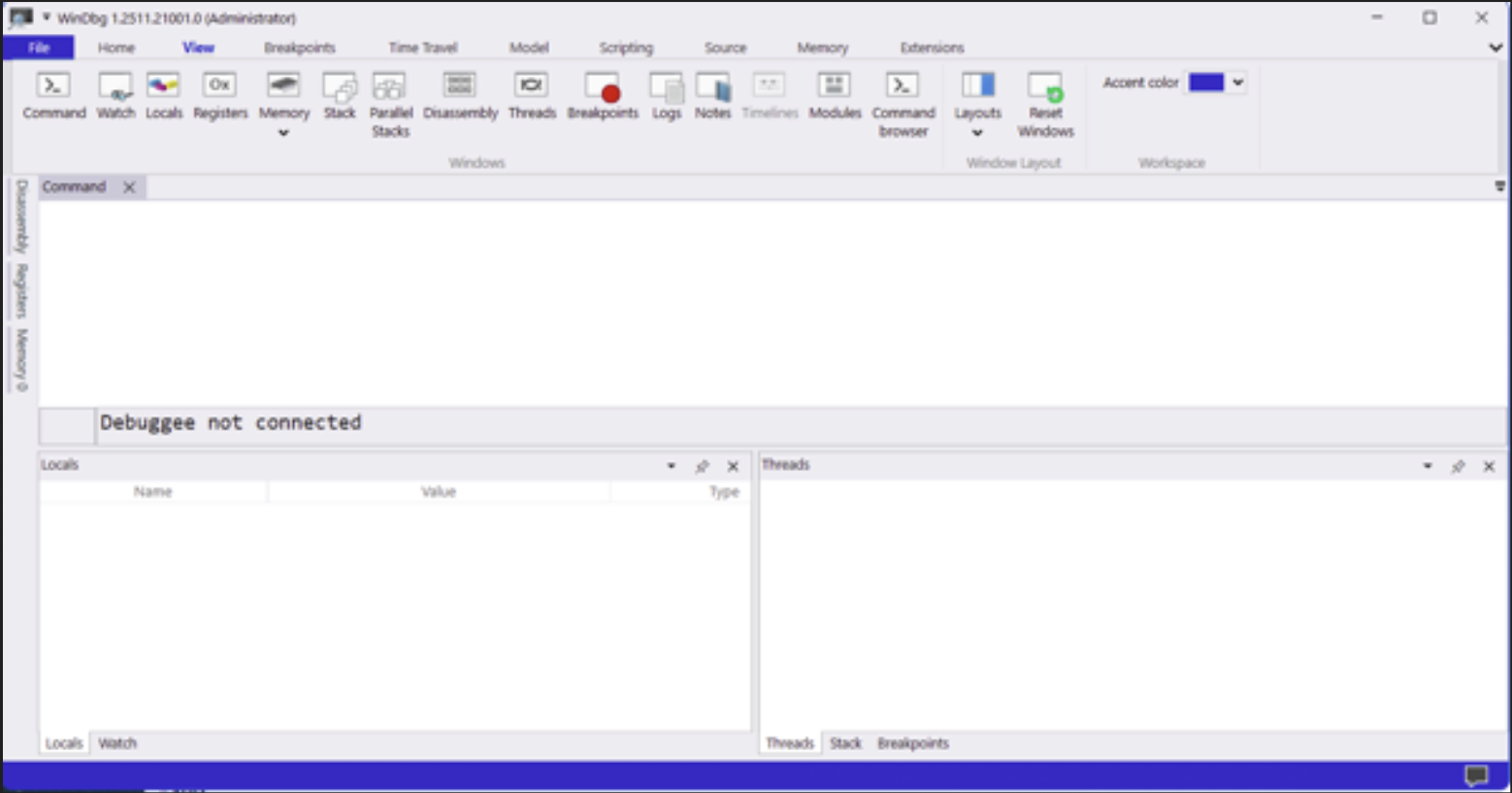Image resolution: width=1512 pixels, height=793 pixels.
Task: Launch the Command browser
Action: click(x=903, y=103)
